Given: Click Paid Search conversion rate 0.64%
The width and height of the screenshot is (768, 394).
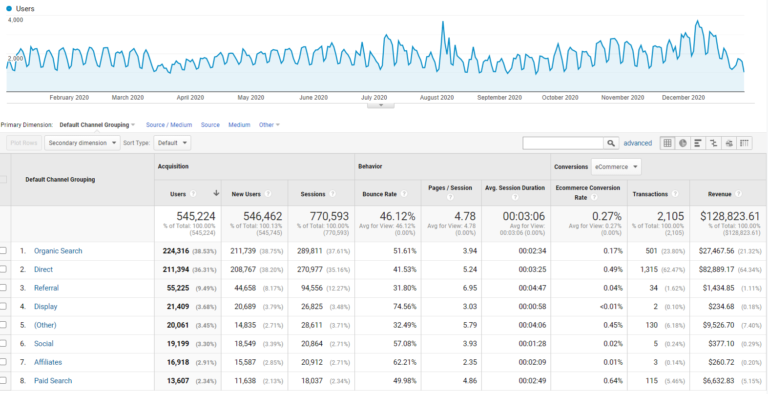Looking at the screenshot, I should tap(613, 381).
